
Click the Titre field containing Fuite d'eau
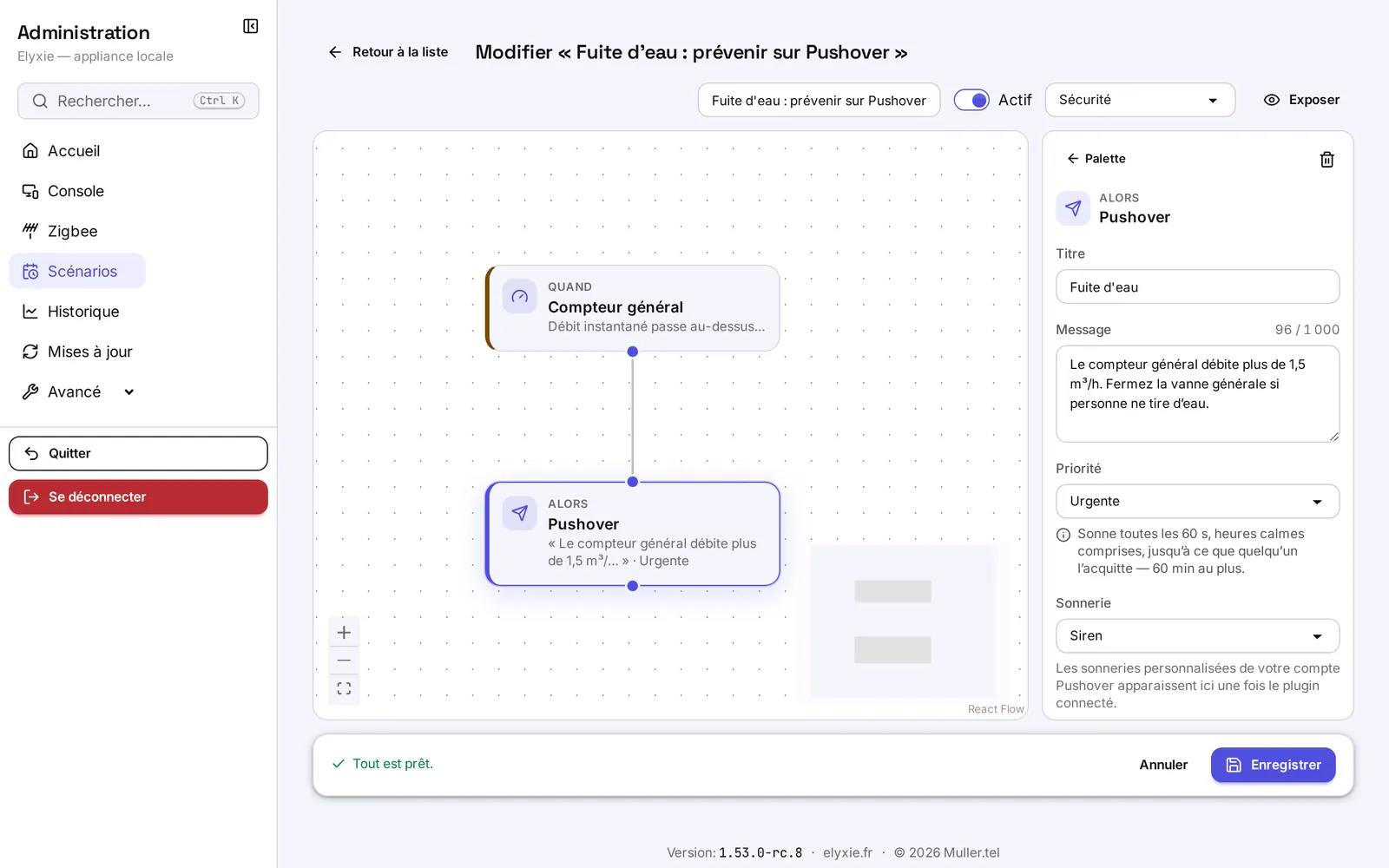1197,286
